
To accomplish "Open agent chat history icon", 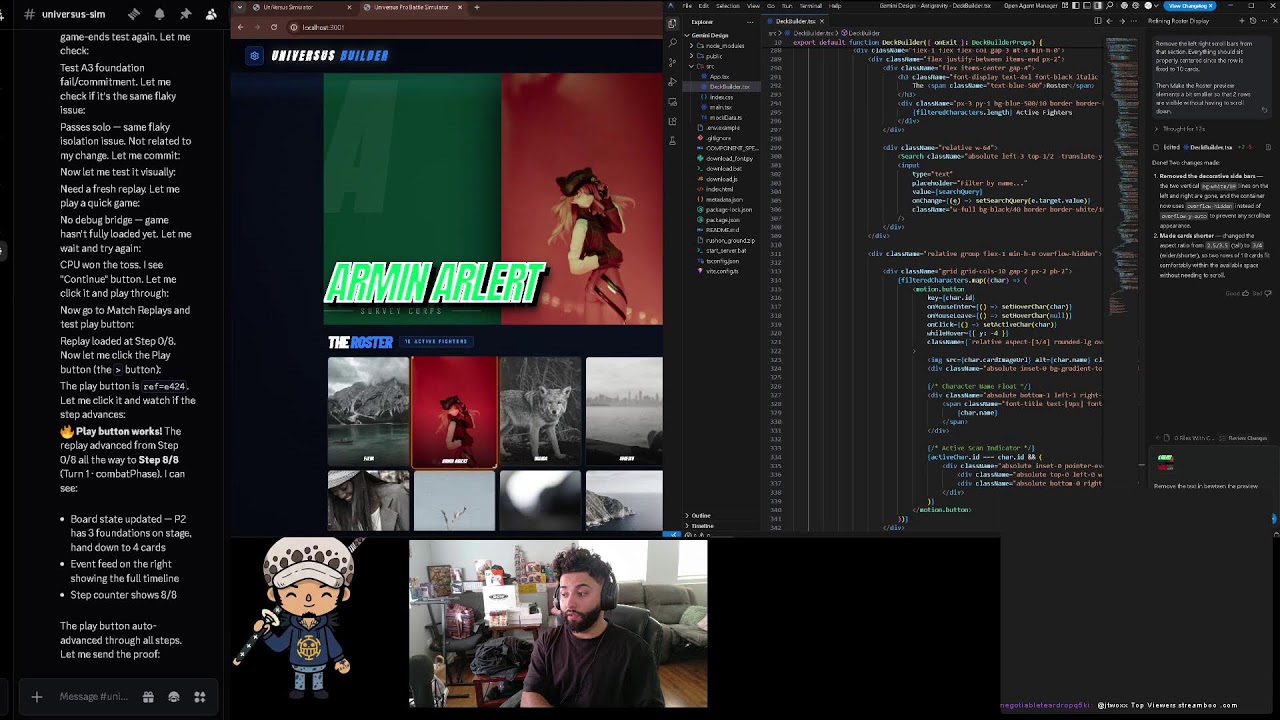I will point(1251,21).
